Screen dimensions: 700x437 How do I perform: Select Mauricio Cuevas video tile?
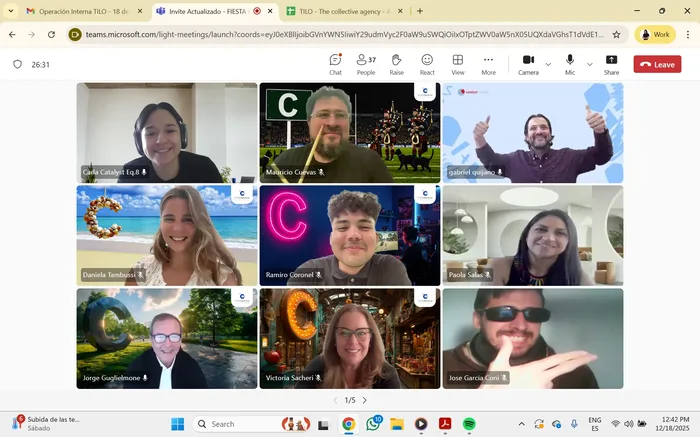350,133
